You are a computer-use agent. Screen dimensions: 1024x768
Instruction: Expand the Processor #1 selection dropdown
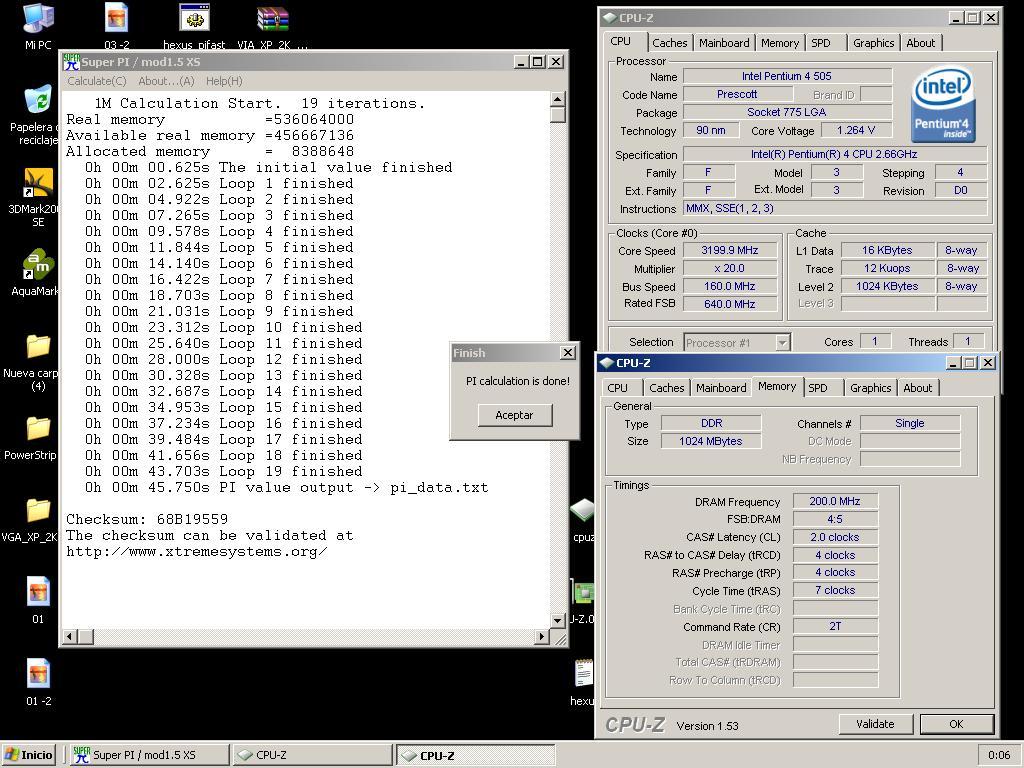point(782,342)
